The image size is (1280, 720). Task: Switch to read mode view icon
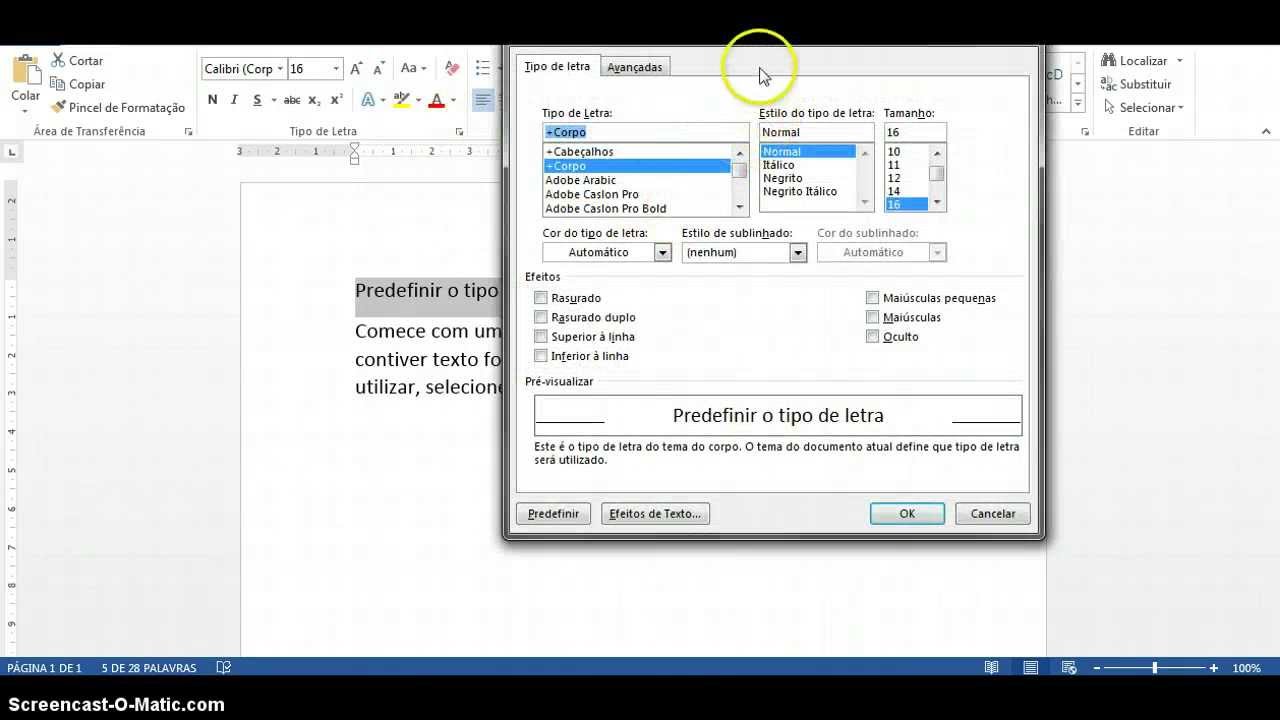[x=991, y=668]
